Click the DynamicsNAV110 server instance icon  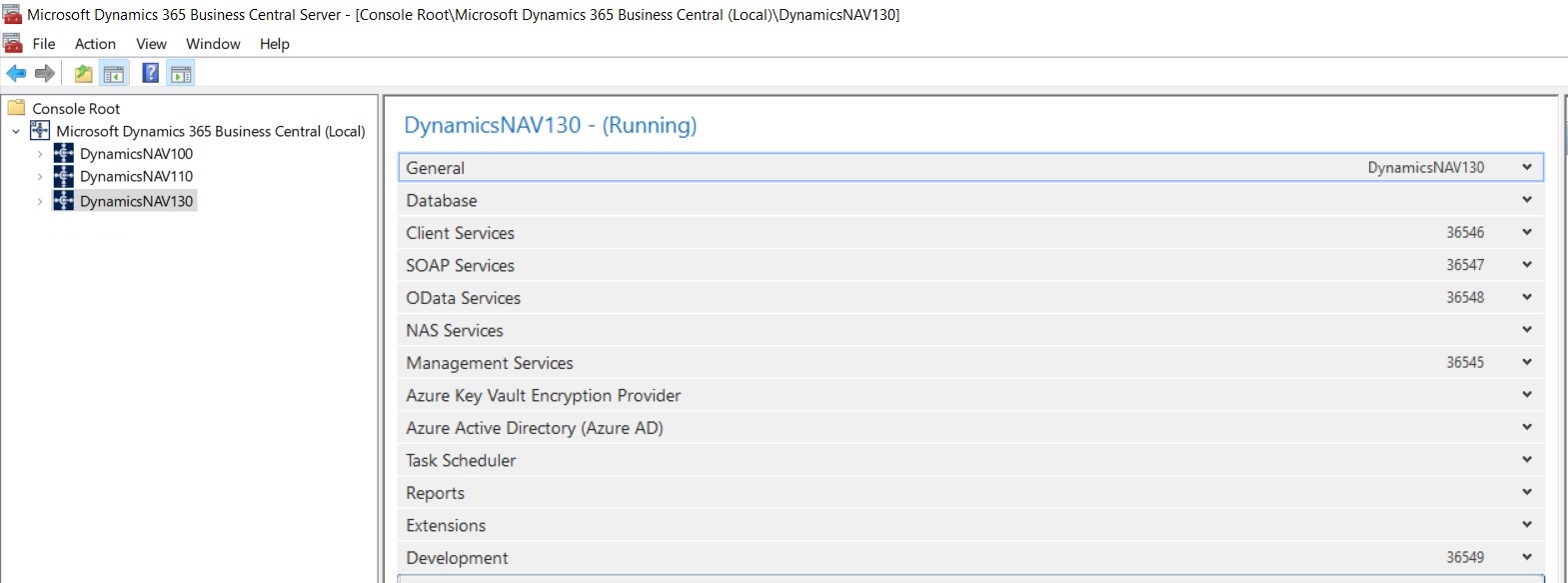click(64, 176)
